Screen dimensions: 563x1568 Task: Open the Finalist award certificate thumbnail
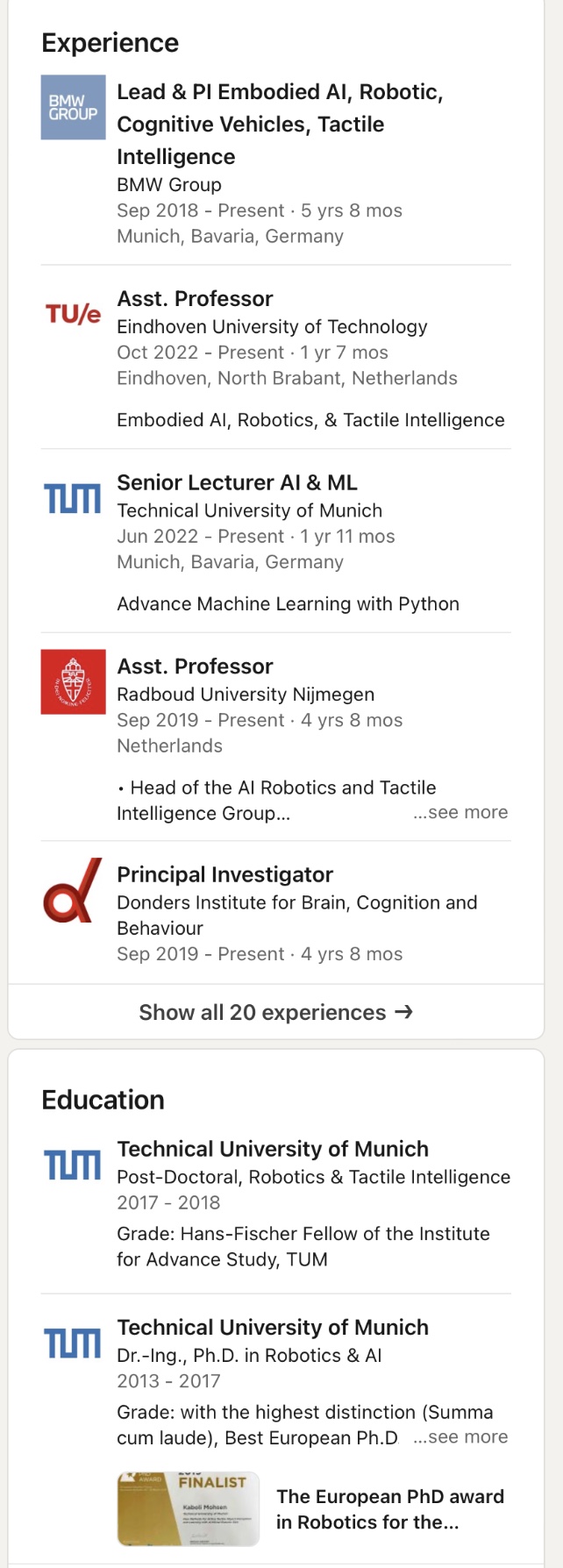[188, 1508]
